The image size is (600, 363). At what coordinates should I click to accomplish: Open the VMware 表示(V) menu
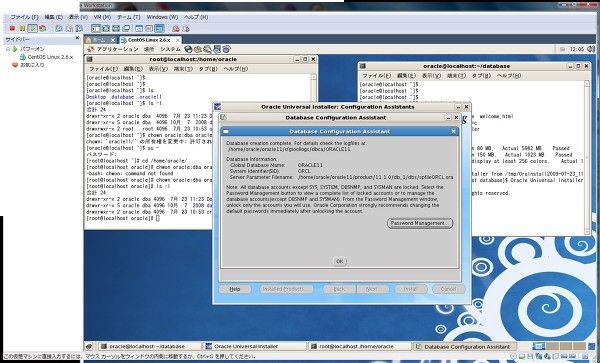coord(78,17)
